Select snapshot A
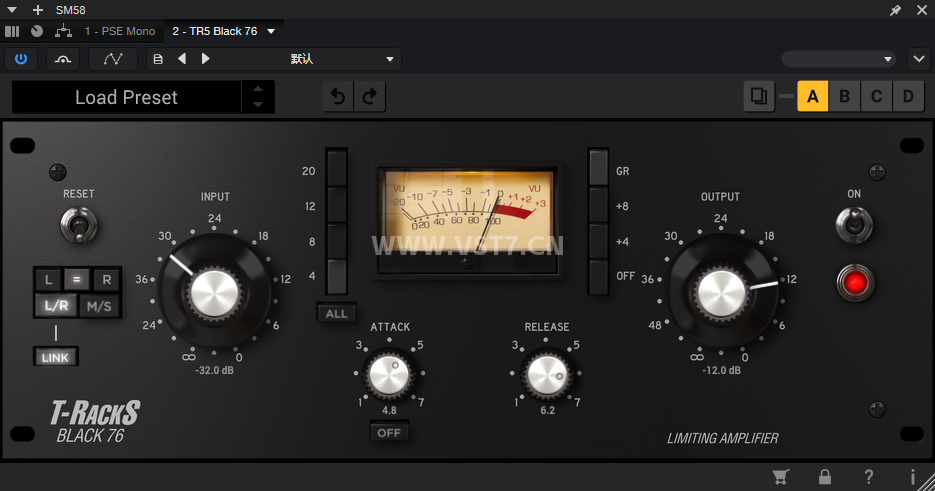935x491 pixels. 813,96
